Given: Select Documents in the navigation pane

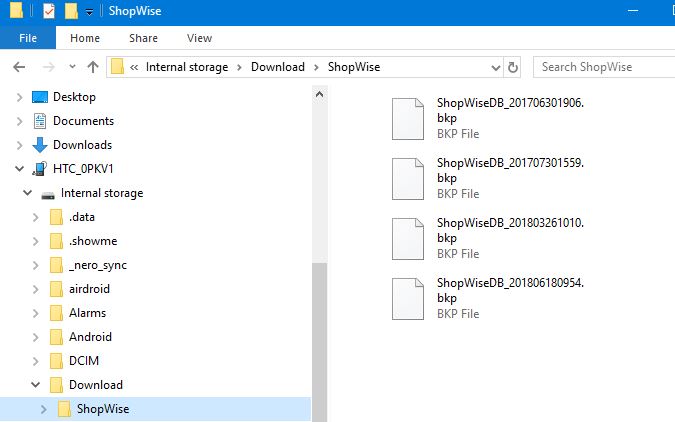Looking at the screenshot, I should tap(84, 121).
